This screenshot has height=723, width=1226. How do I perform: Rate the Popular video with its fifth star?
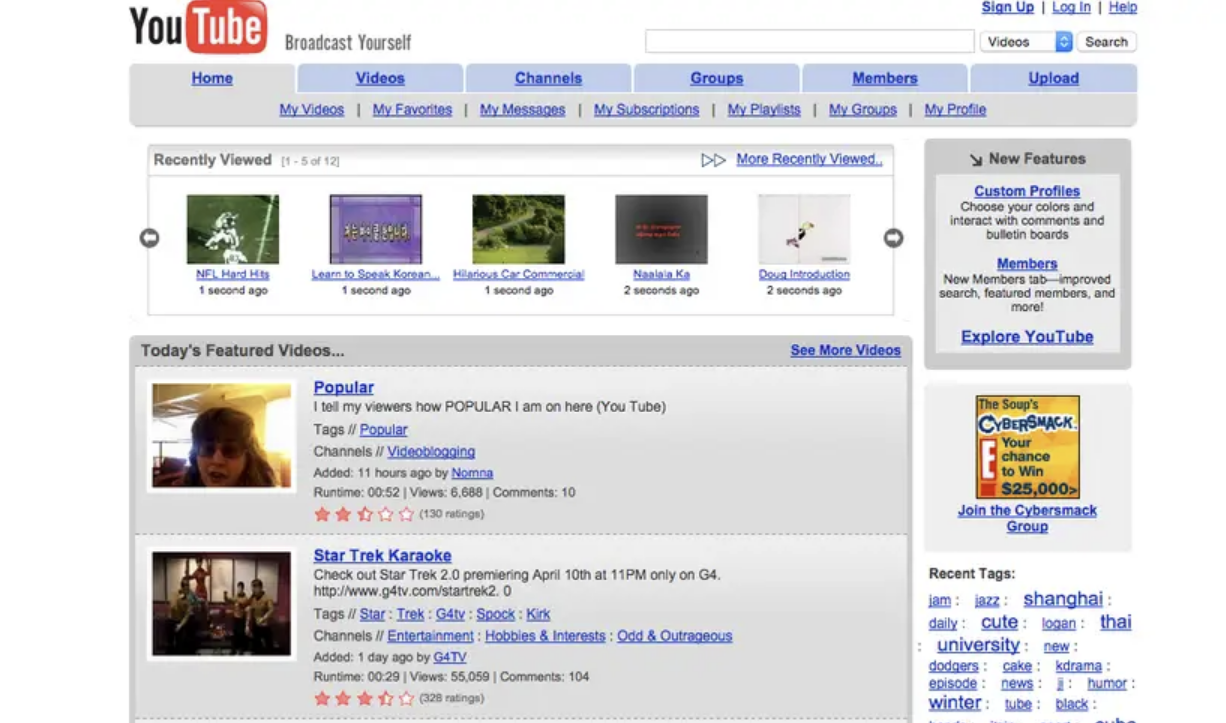(406, 514)
